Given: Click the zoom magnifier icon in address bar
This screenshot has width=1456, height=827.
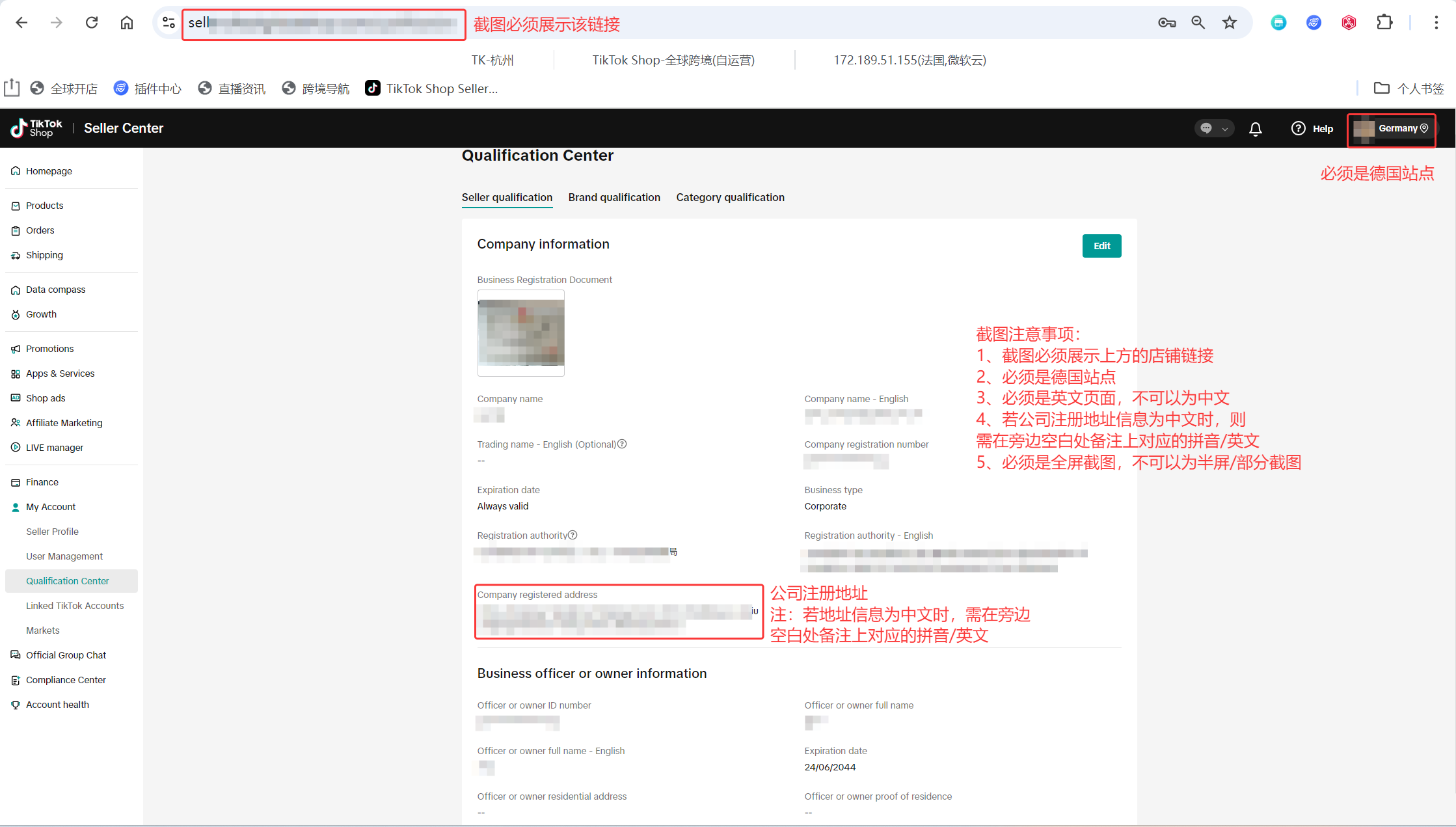Looking at the screenshot, I should pyautogui.click(x=1198, y=23).
